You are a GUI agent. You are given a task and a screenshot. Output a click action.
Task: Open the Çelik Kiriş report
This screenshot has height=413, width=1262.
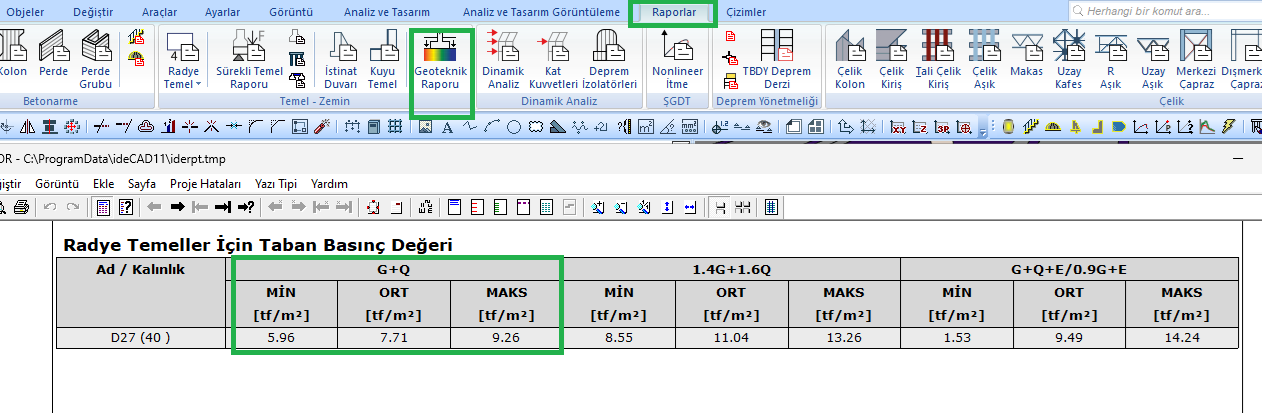point(891,60)
